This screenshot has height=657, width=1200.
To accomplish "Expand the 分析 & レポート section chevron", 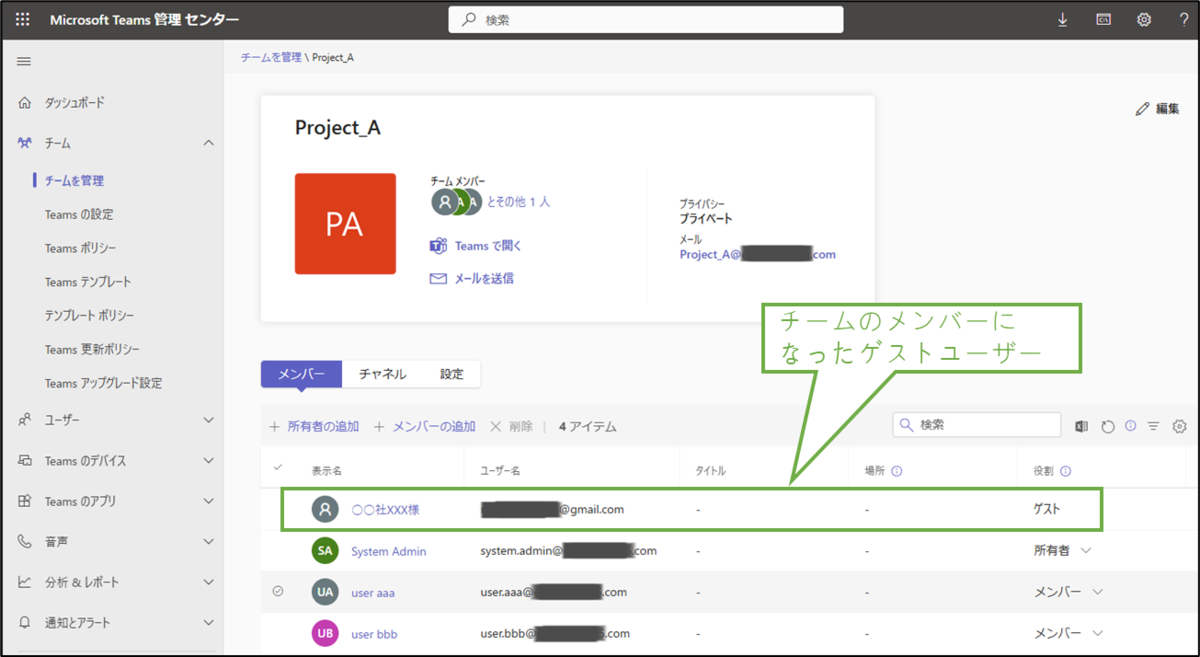I will click(208, 582).
